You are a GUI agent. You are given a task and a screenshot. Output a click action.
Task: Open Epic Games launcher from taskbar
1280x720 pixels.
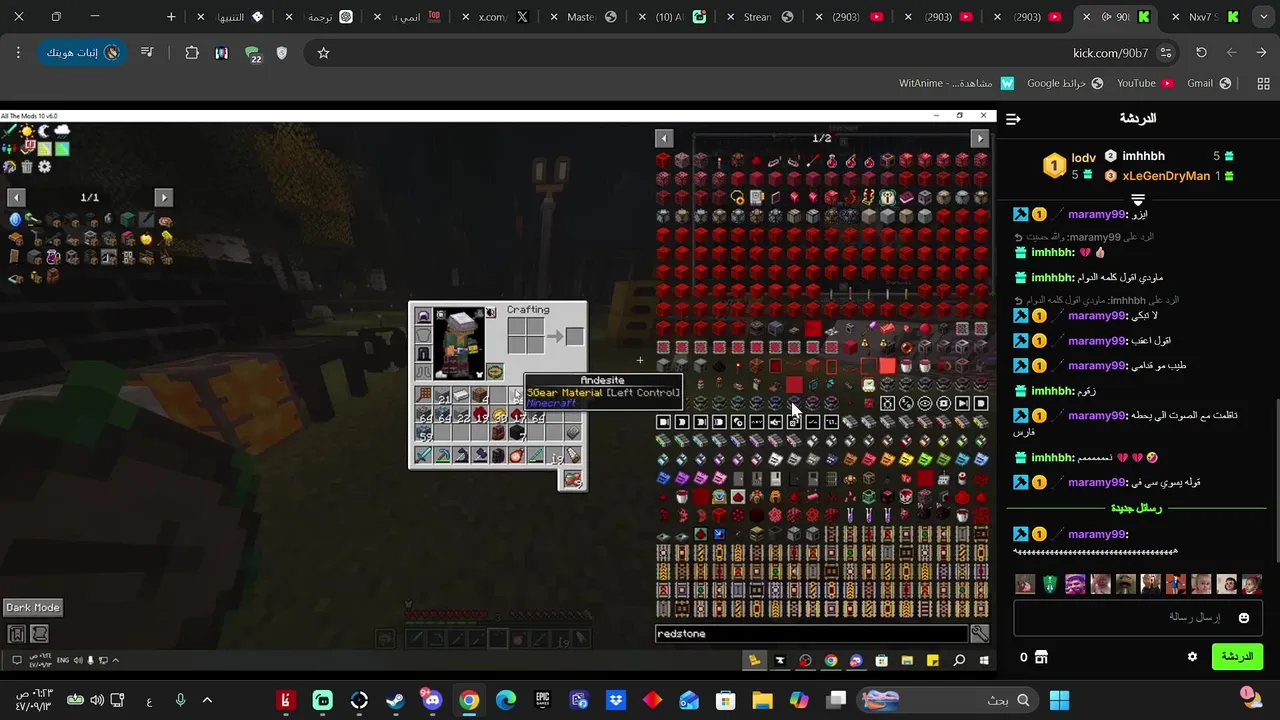pyautogui.click(x=542, y=700)
